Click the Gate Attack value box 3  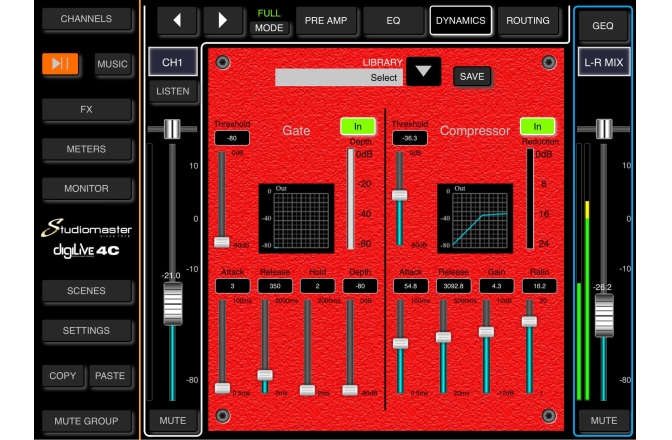click(232, 286)
